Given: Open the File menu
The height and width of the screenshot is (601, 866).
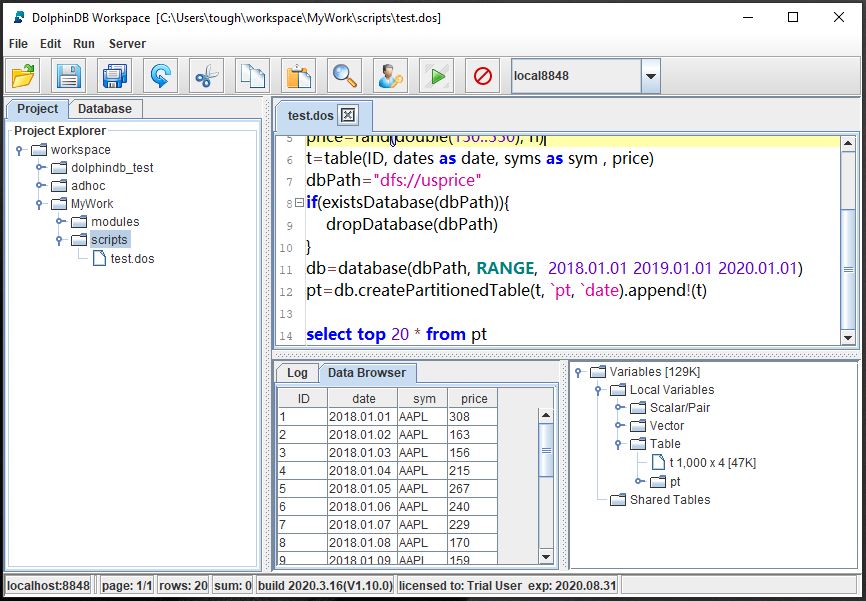Looking at the screenshot, I should click(x=18, y=44).
